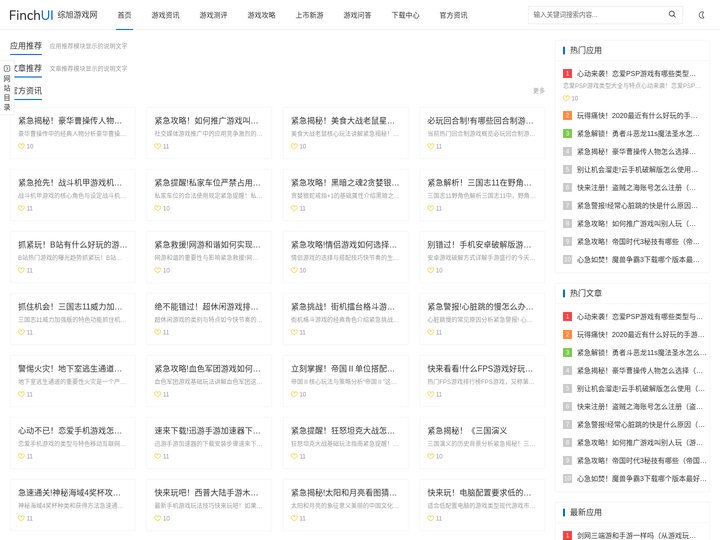Click heart icon on 私家车位严禁占用 card
This screenshot has height=540, width=720.
pos(158,208)
